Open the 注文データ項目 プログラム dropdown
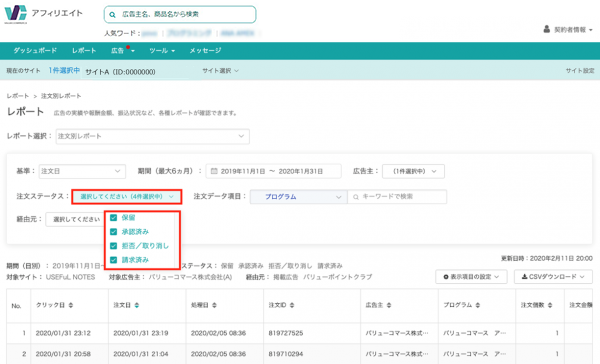 click(298, 197)
